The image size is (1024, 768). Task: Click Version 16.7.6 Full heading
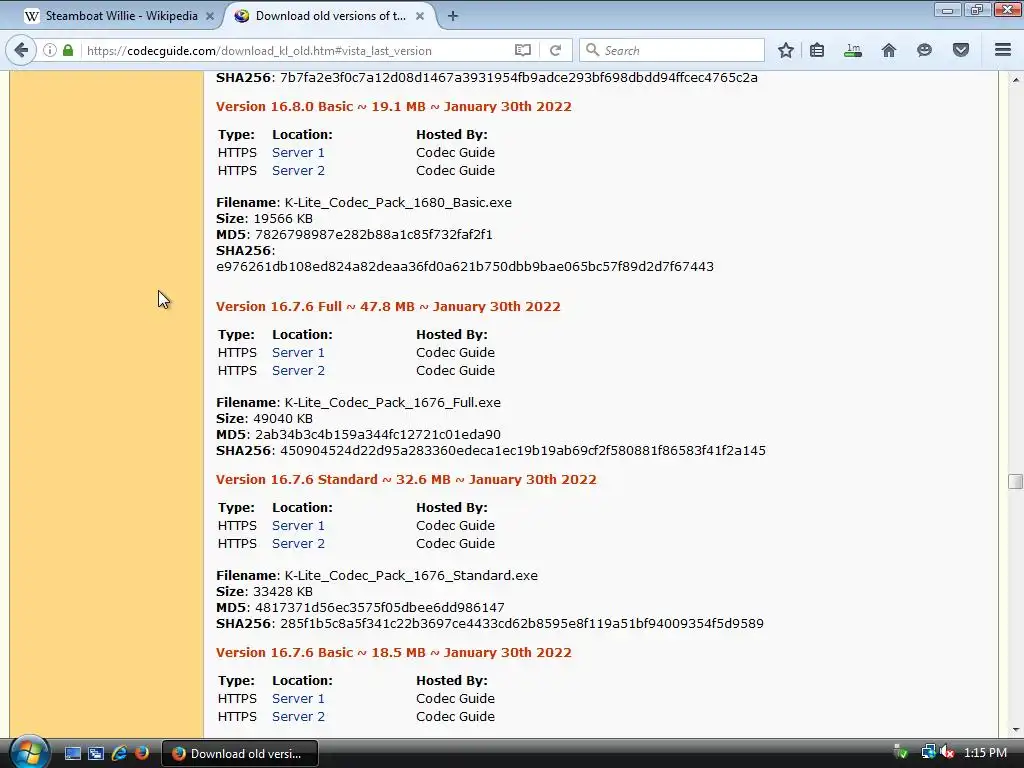point(389,306)
